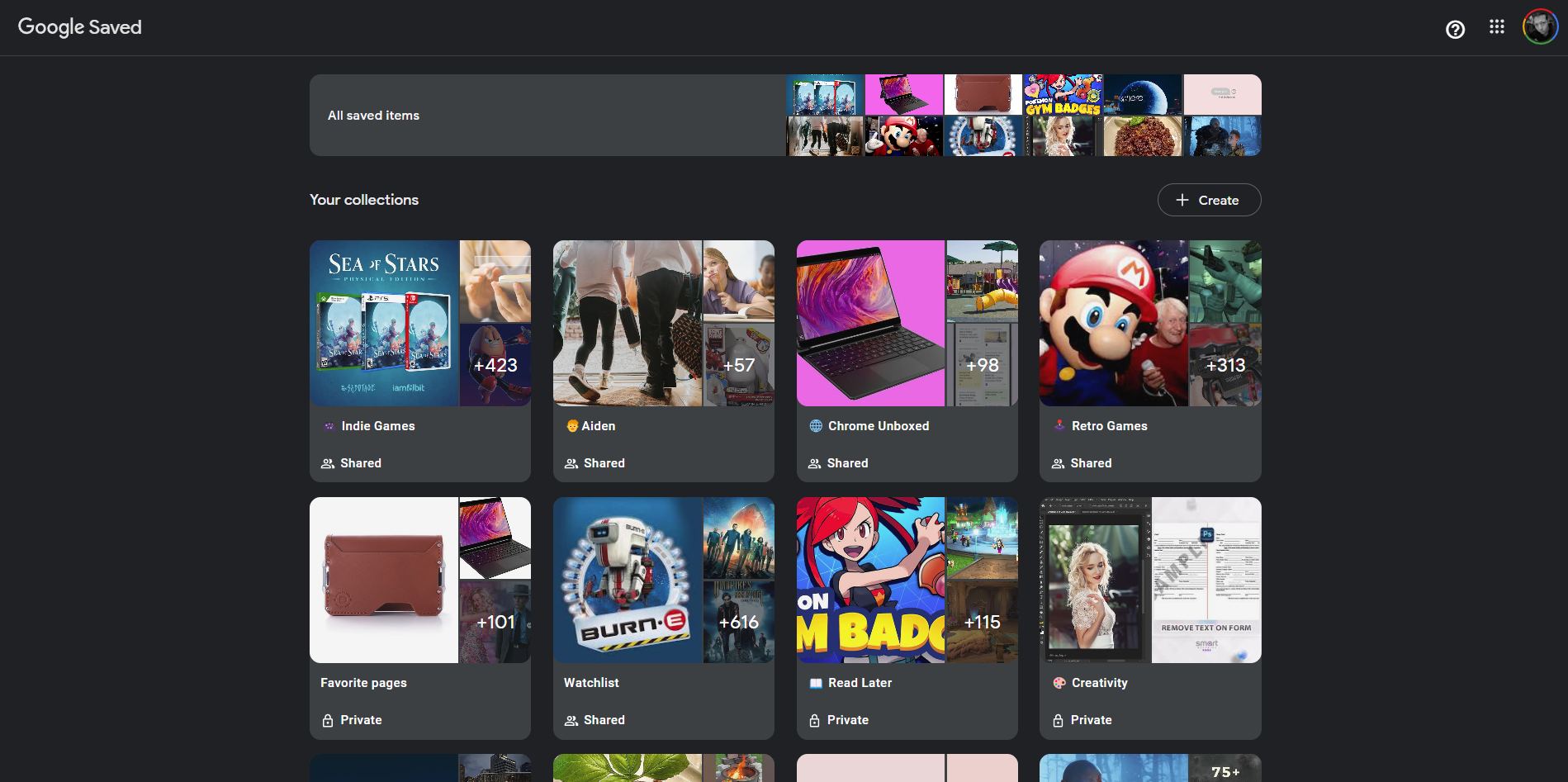Open the large Mario image in Retro Games
1568x782 pixels.
pyautogui.click(x=1114, y=323)
